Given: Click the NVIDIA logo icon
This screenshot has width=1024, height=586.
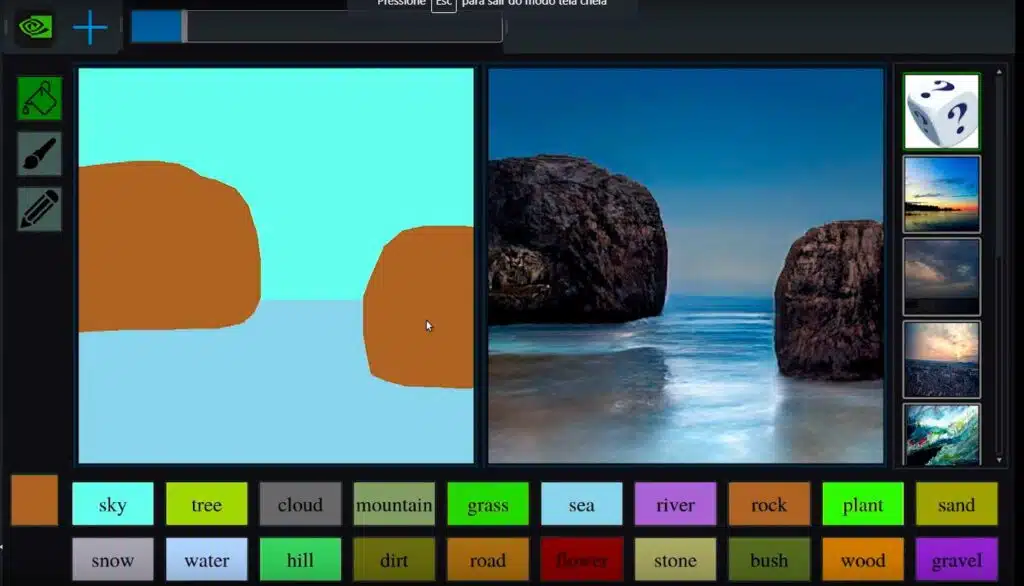Looking at the screenshot, I should point(35,27).
